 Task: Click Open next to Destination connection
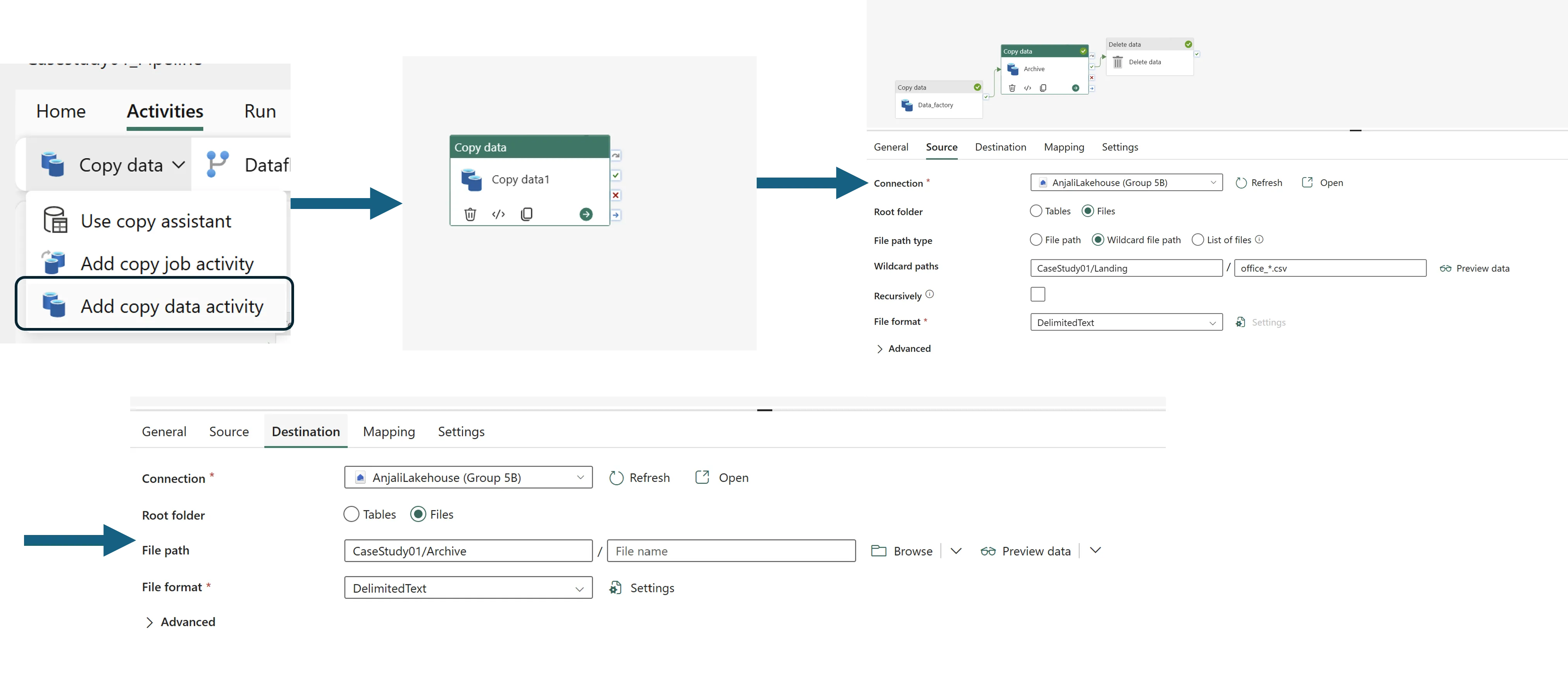(722, 477)
